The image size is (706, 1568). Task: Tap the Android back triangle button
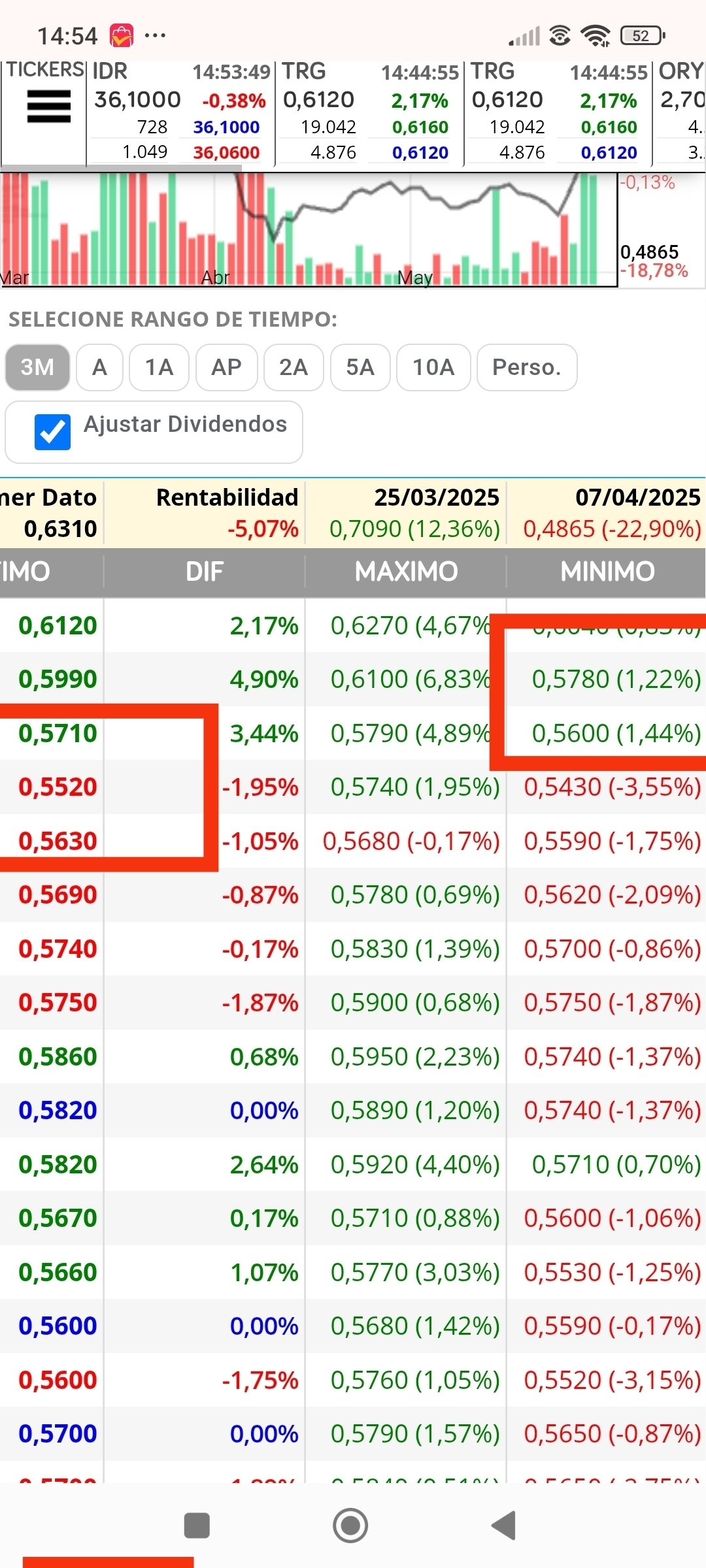504,1526
